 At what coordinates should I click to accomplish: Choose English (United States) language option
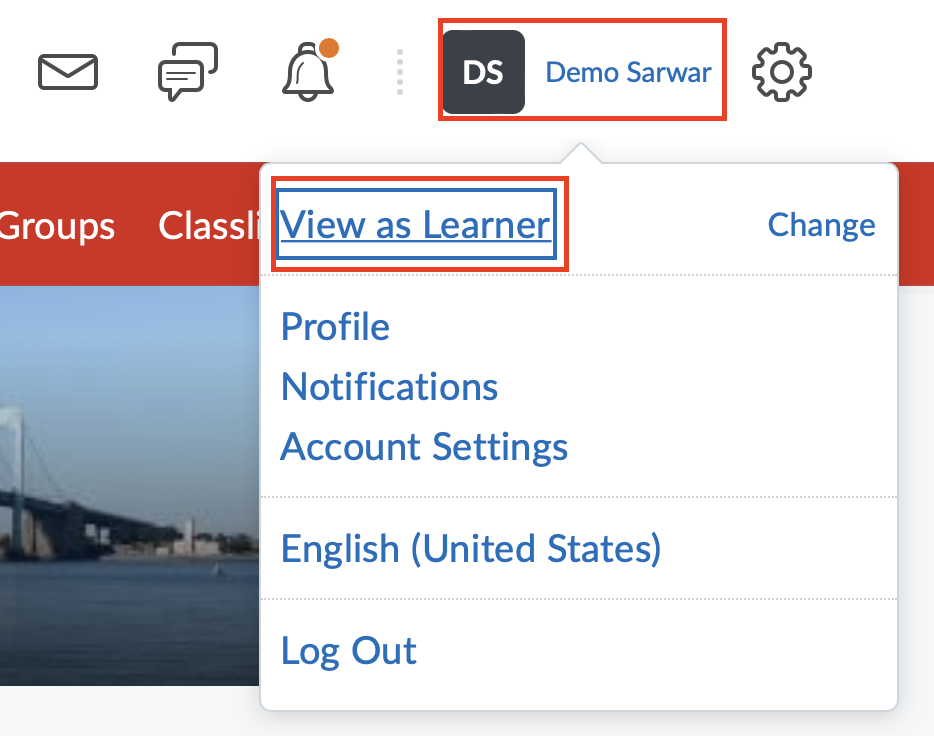471,548
